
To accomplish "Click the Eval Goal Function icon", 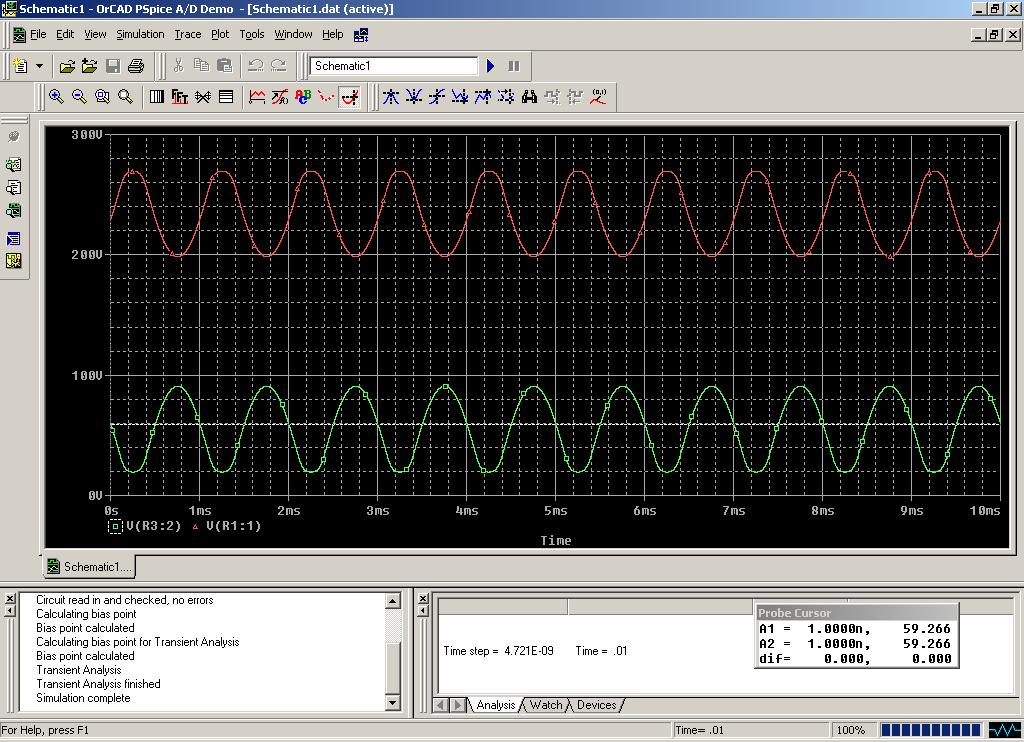I will (x=280, y=97).
